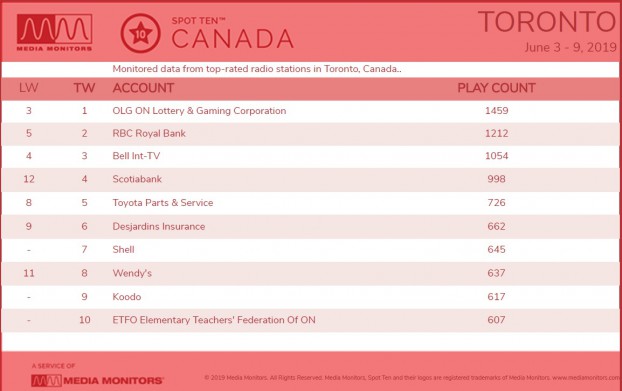
Task: Select the TW column header
Action: click(84, 88)
